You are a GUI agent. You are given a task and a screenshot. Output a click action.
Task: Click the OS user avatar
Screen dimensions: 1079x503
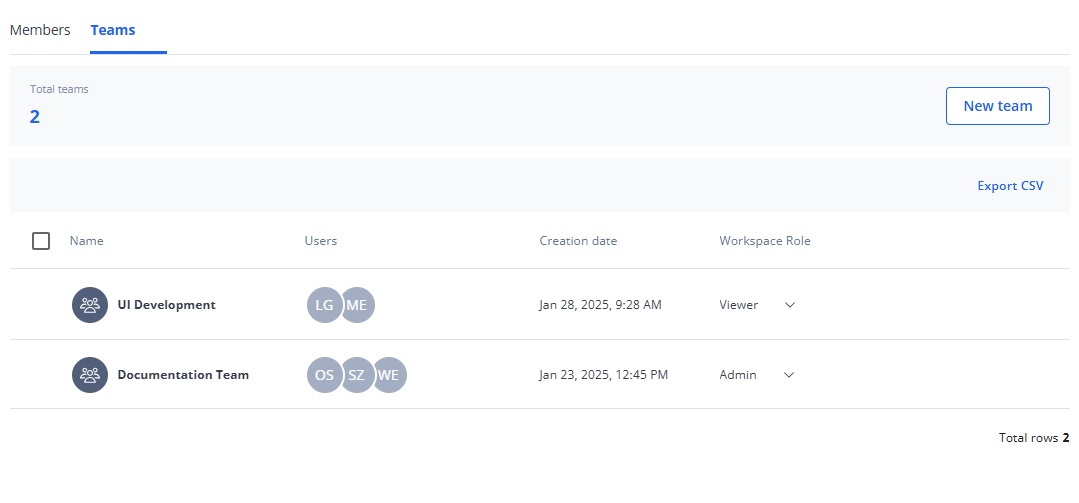324,375
